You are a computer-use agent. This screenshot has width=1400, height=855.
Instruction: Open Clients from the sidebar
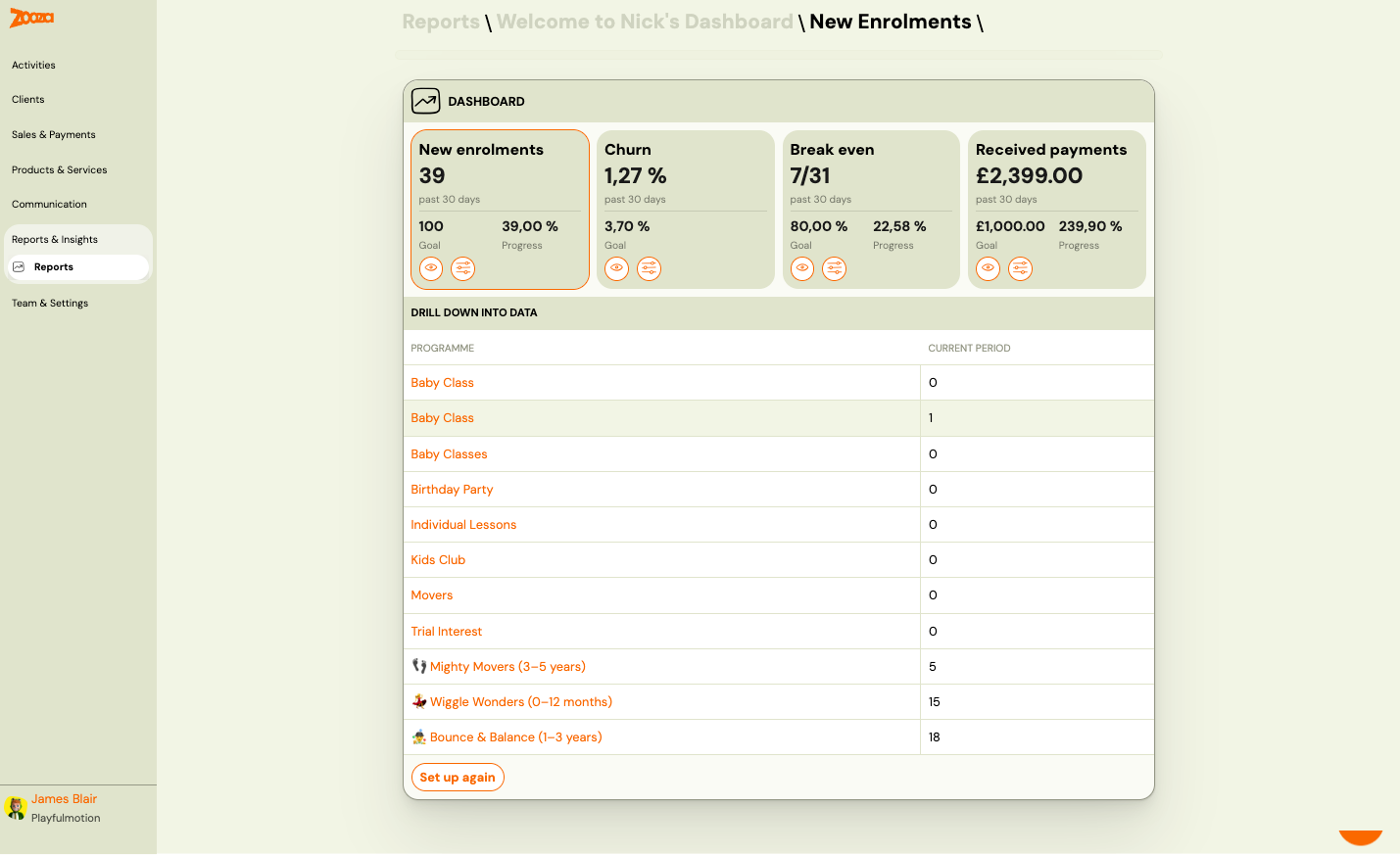point(28,100)
